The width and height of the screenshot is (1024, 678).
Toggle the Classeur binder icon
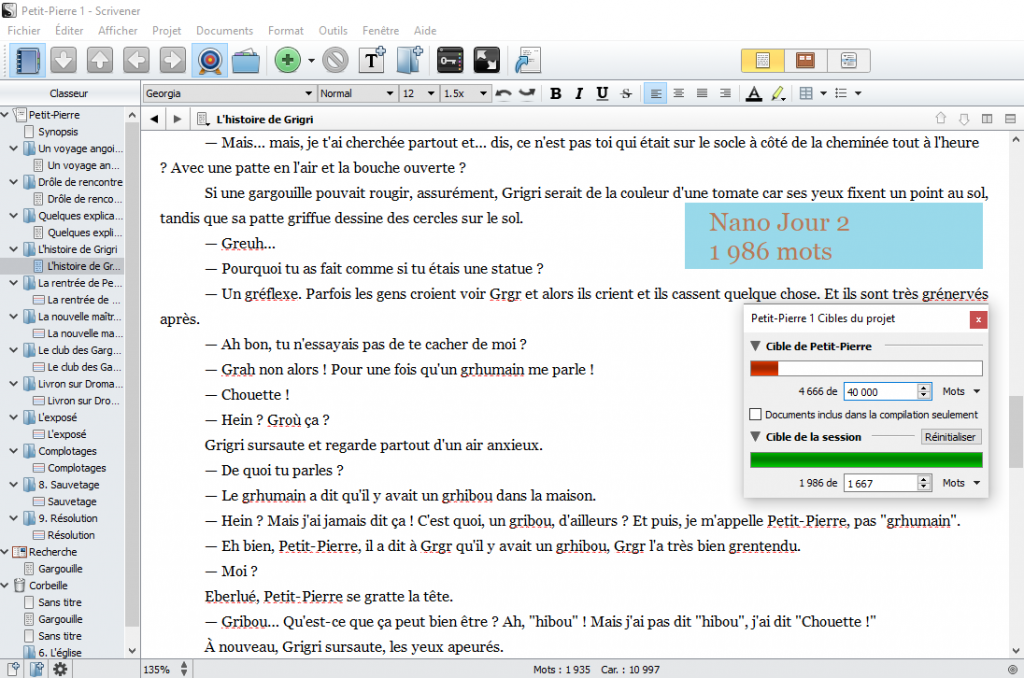pos(28,61)
